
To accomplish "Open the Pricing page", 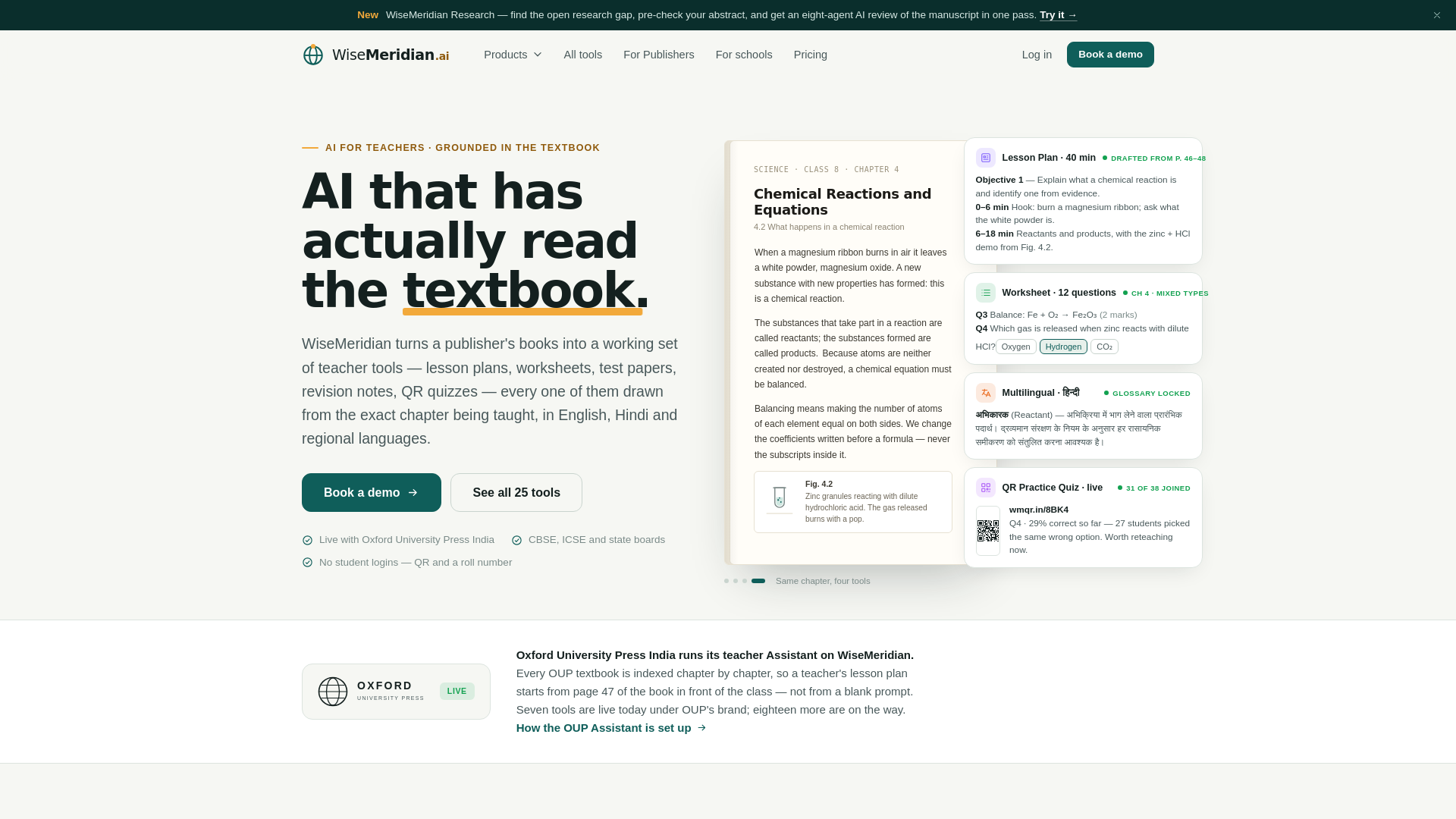I will [810, 55].
